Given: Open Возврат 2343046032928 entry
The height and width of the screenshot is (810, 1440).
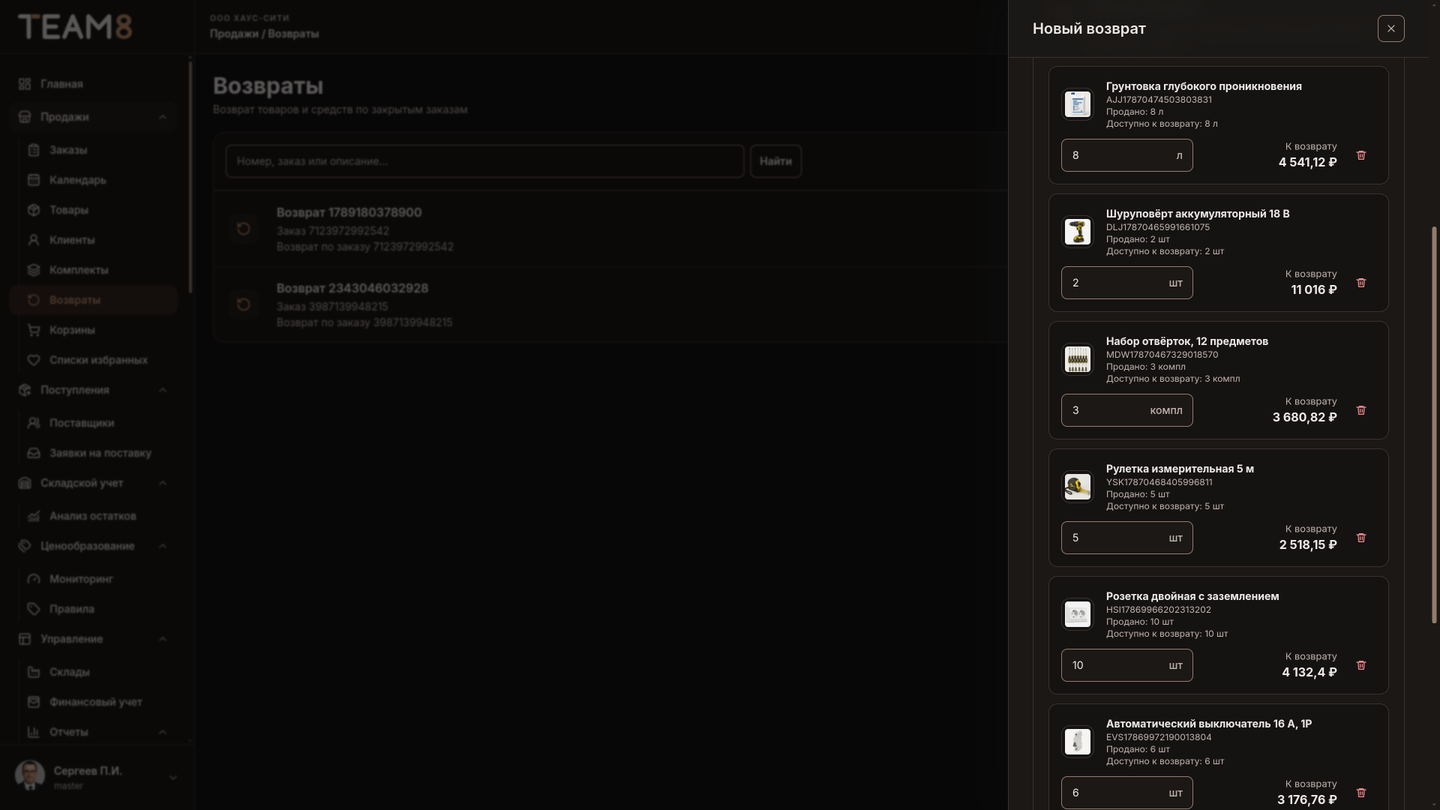Looking at the screenshot, I should [x=610, y=305].
